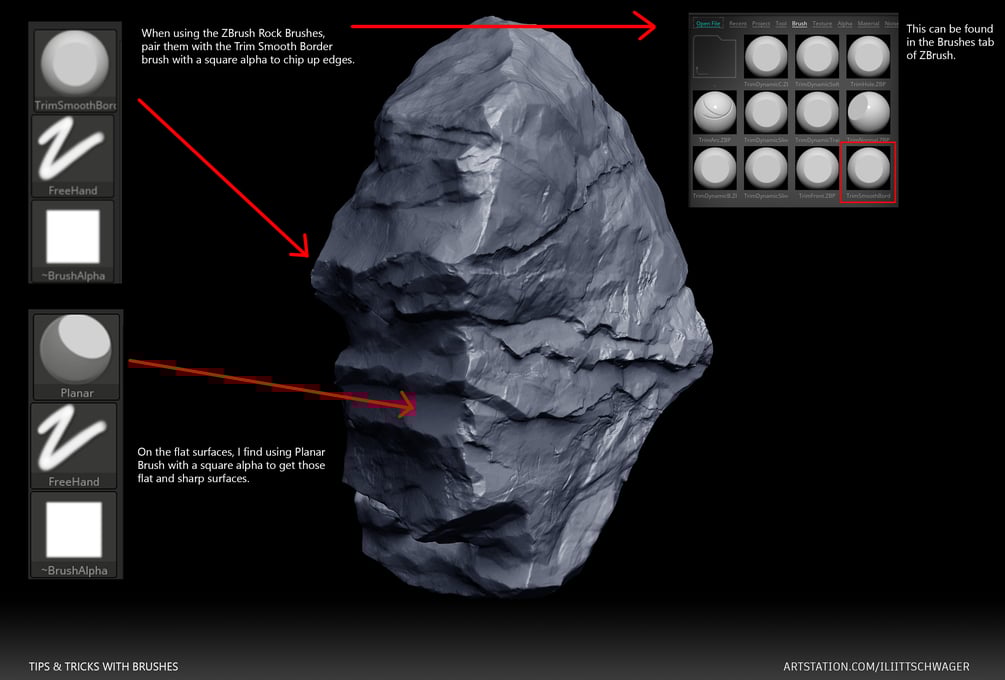1005x680 pixels.
Task: Select the TrimSmoothBorder brush in the left panel
Action: click(x=75, y=70)
